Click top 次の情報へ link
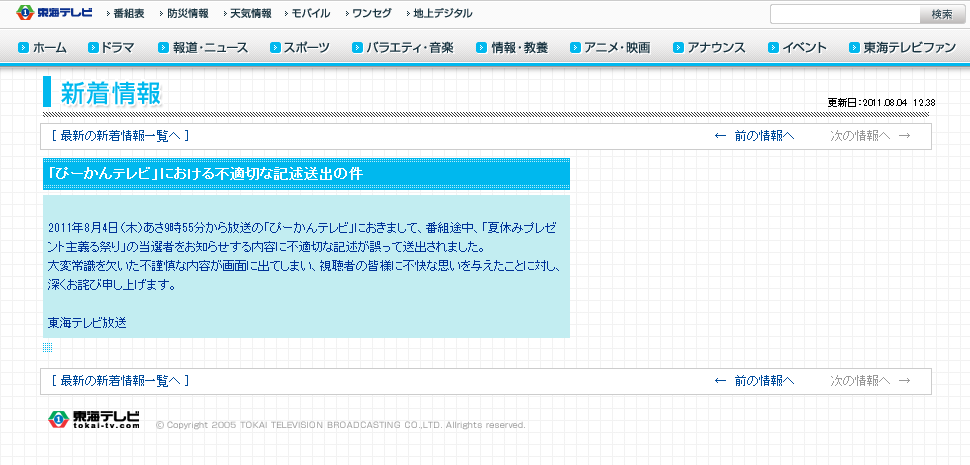Screen dimensions: 970x465 tap(870, 136)
